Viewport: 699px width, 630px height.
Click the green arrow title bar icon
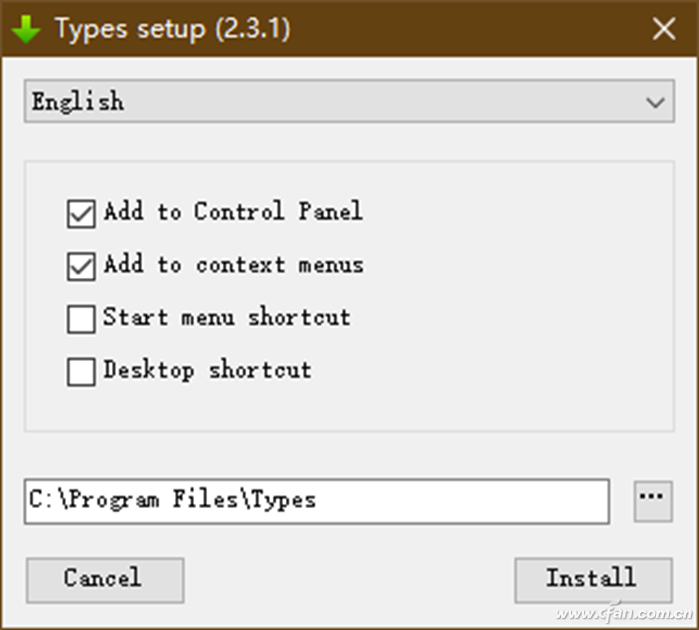26,29
